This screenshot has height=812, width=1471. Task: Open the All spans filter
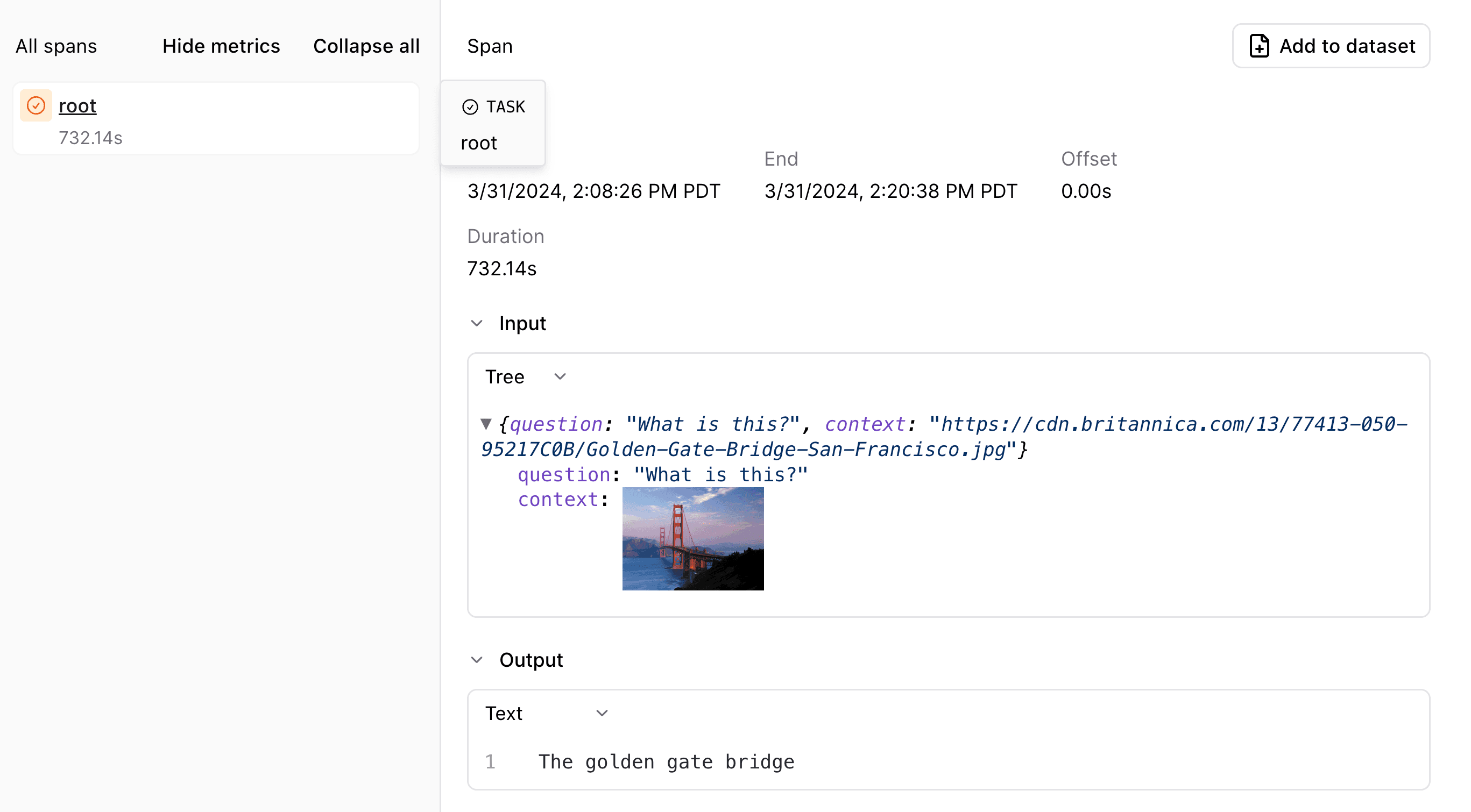tap(55, 46)
